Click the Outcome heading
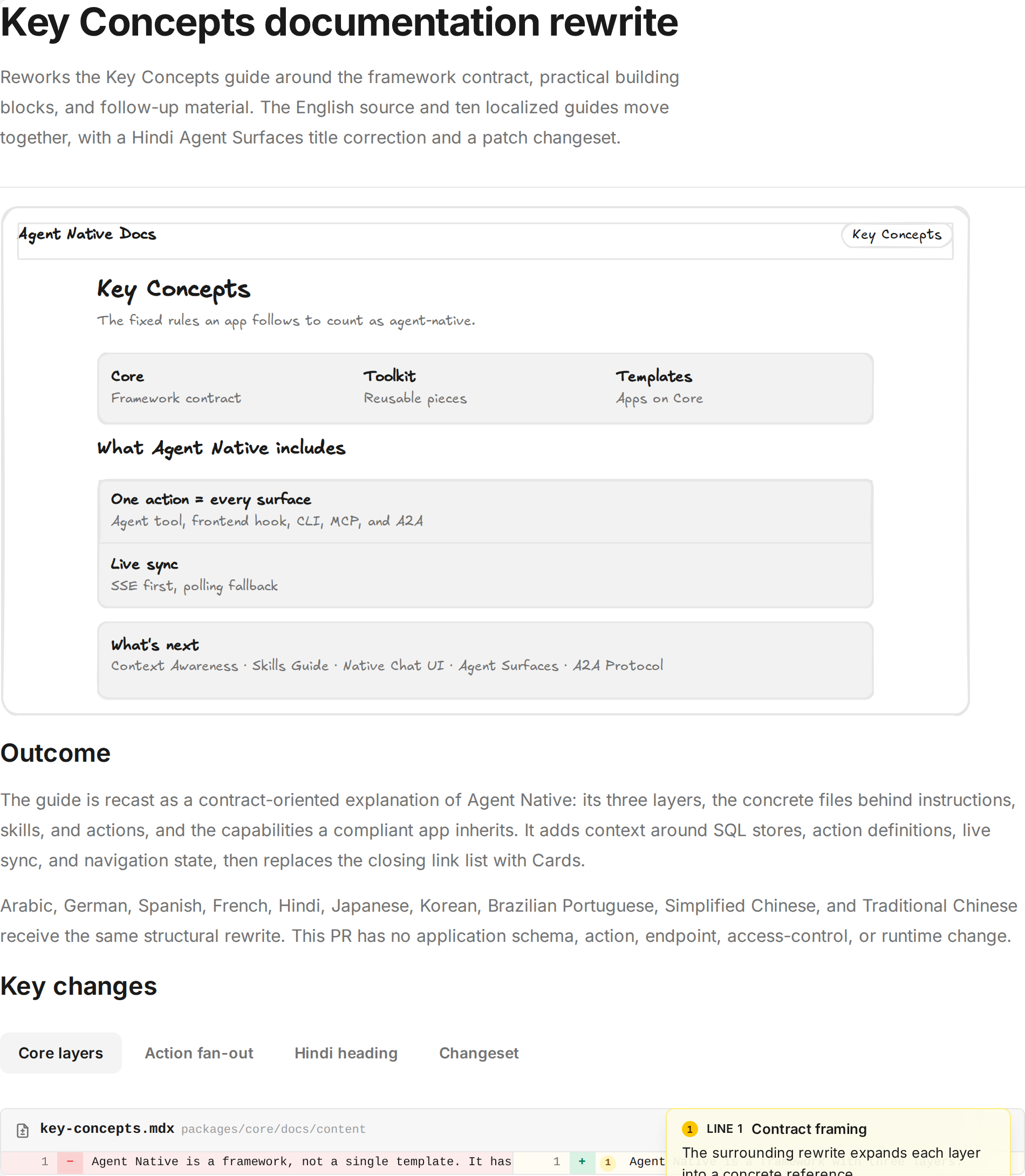Viewport: 1025px width, 1176px height. (56, 753)
